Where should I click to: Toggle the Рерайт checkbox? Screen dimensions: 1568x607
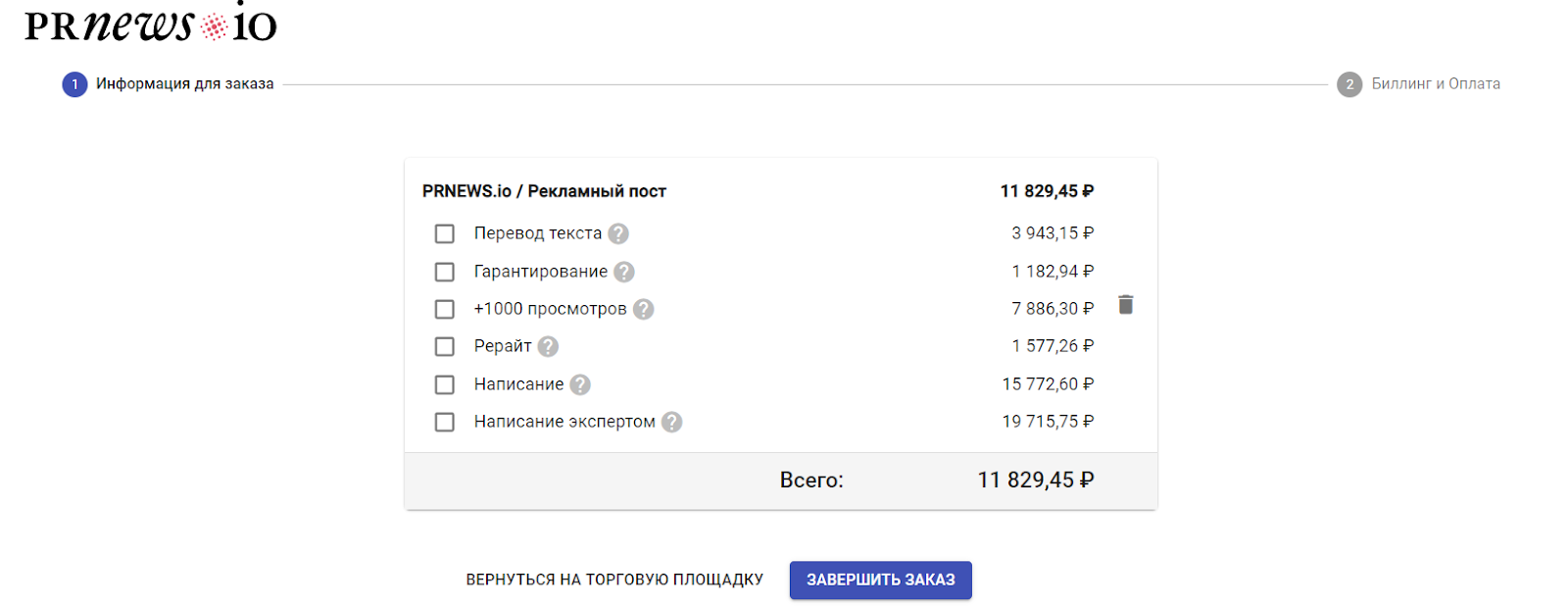(445, 346)
